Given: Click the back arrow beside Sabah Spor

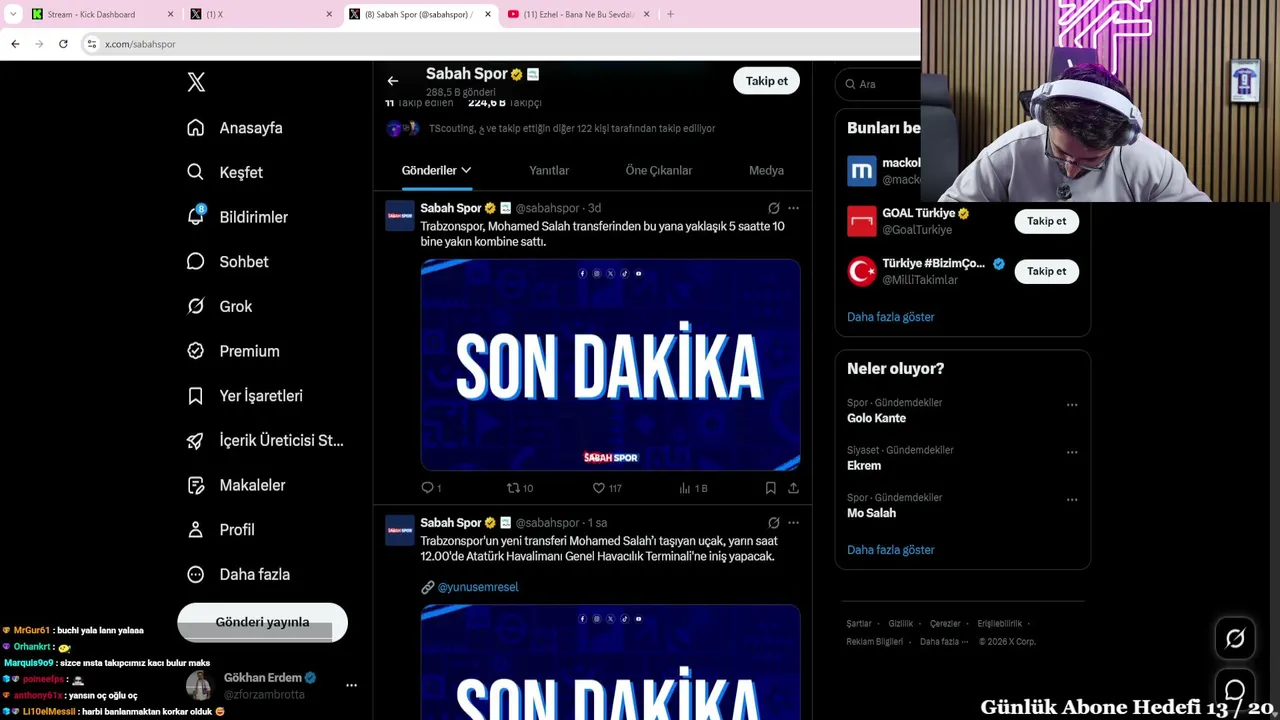Looking at the screenshot, I should pos(393,81).
